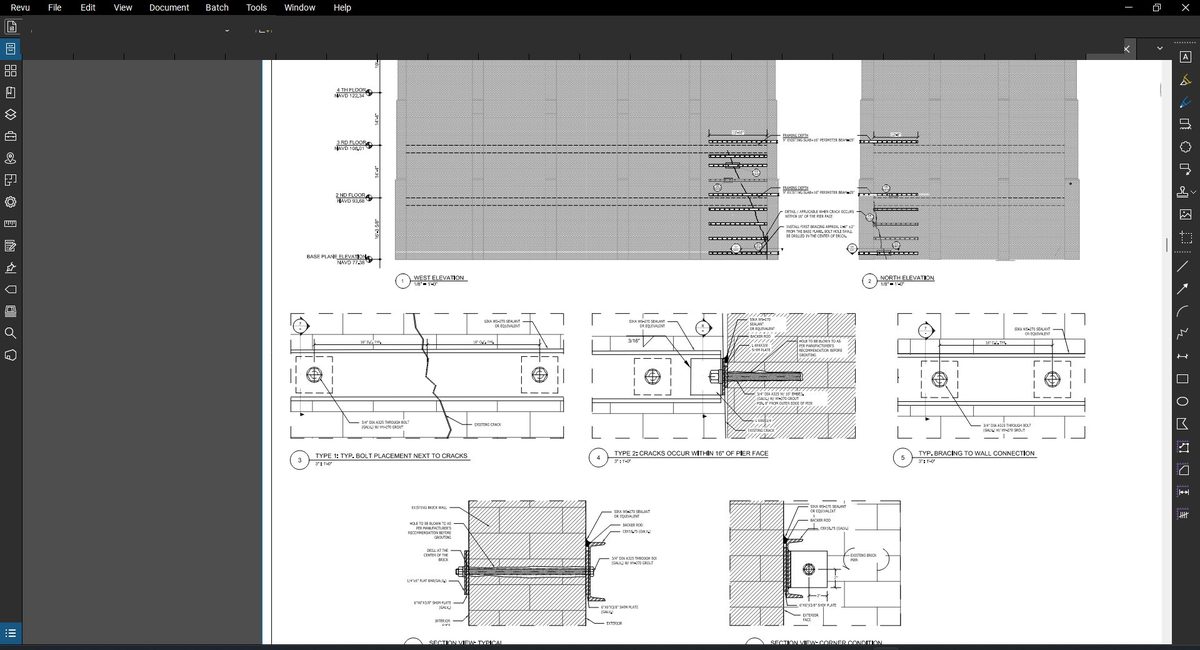Open the Stamp tool dropdown in the right toolbar

point(1193,192)
